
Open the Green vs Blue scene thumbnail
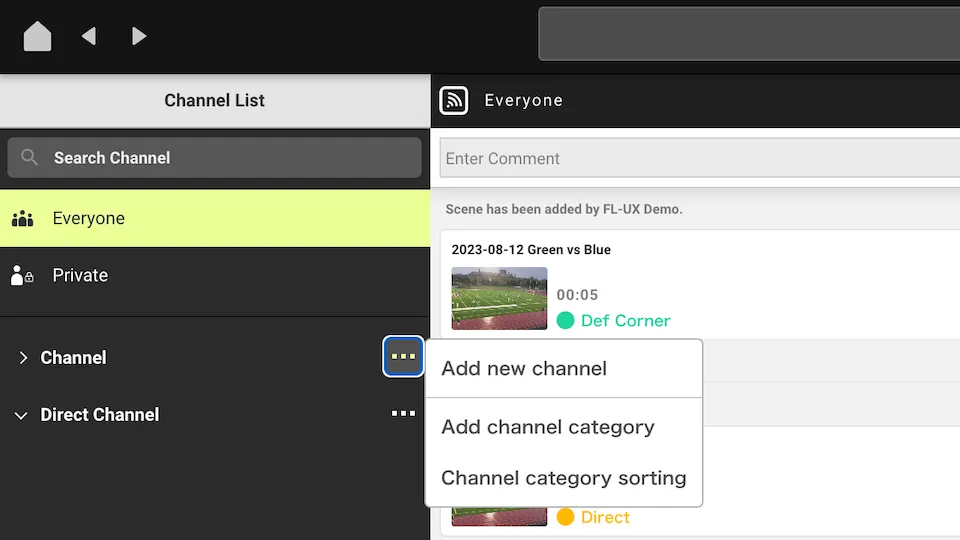pyautogui.click(x=500, y=298)
